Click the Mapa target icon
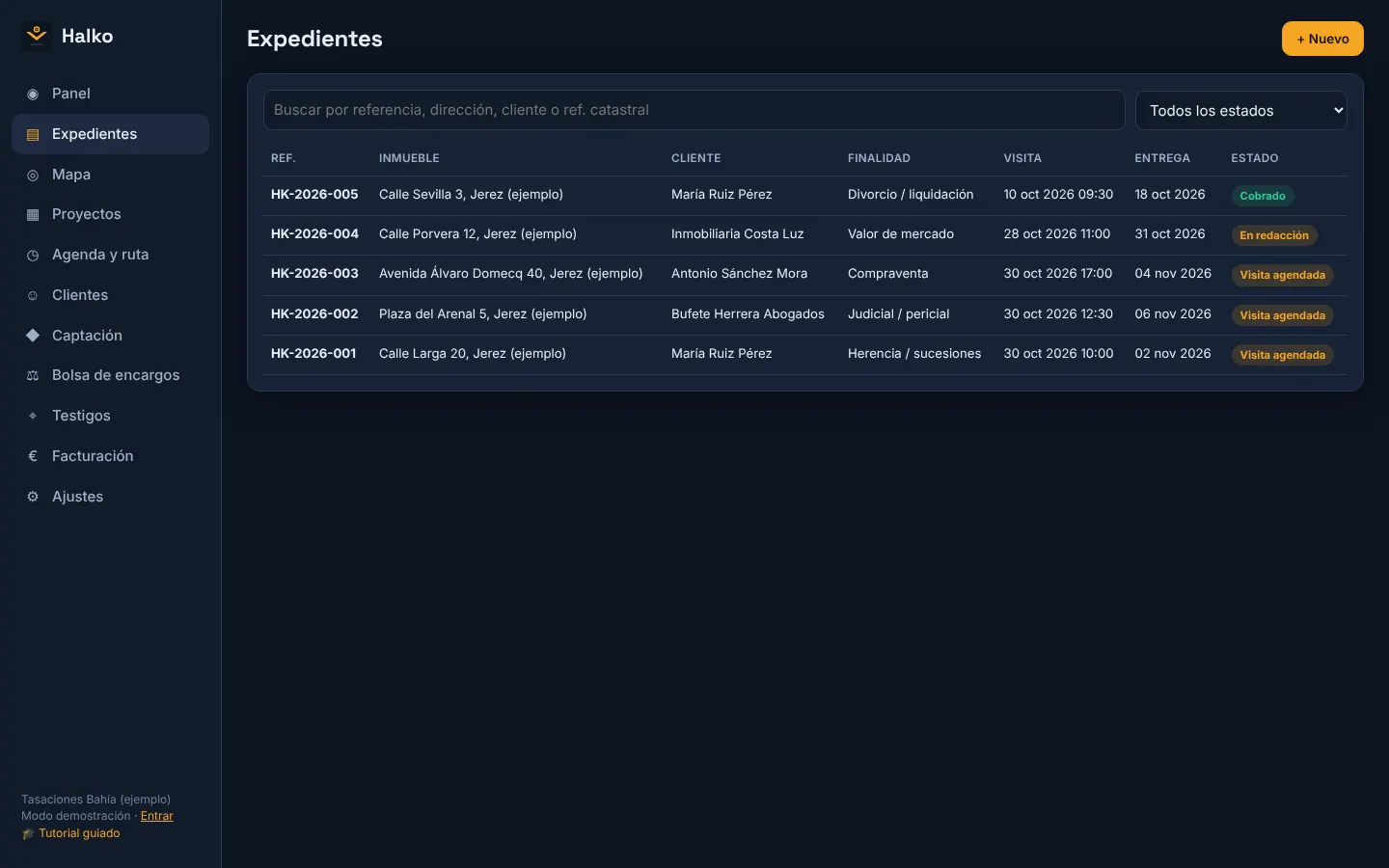The height and width of the screenshot is (868, 1389). point(33,175)
